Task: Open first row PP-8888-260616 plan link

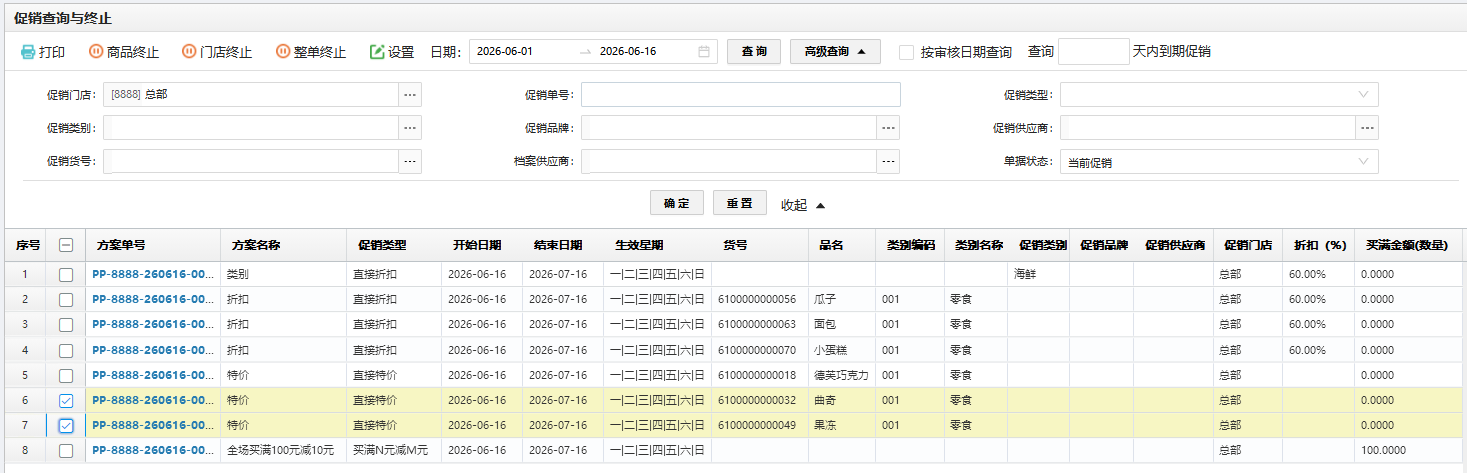Action: point(153,274)
